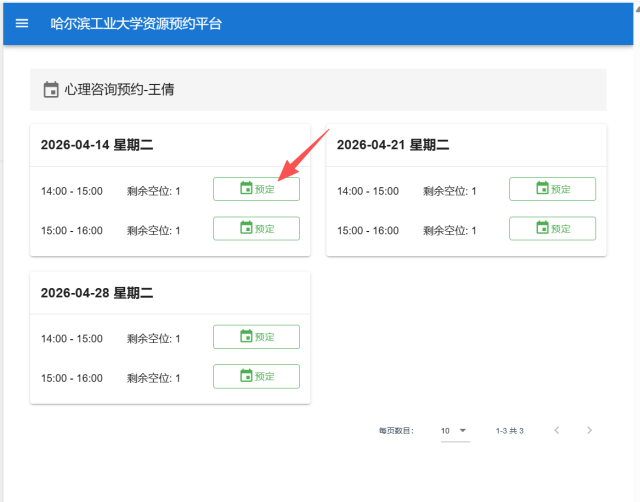
Task: Go to the next page arrow
Action: point(590,430)
